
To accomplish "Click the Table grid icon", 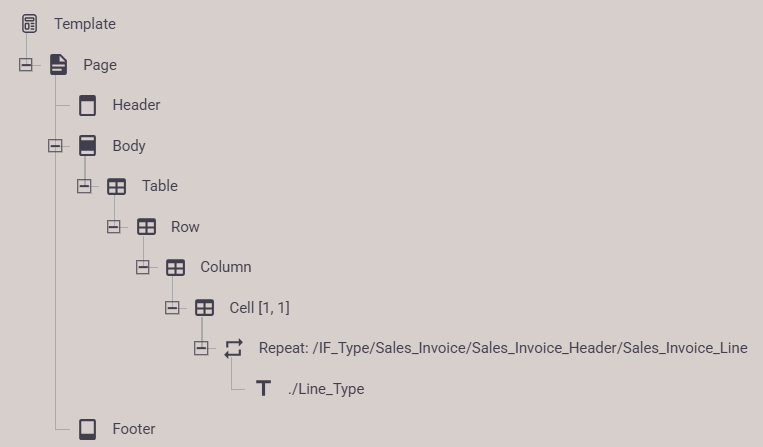I will 117,186.
